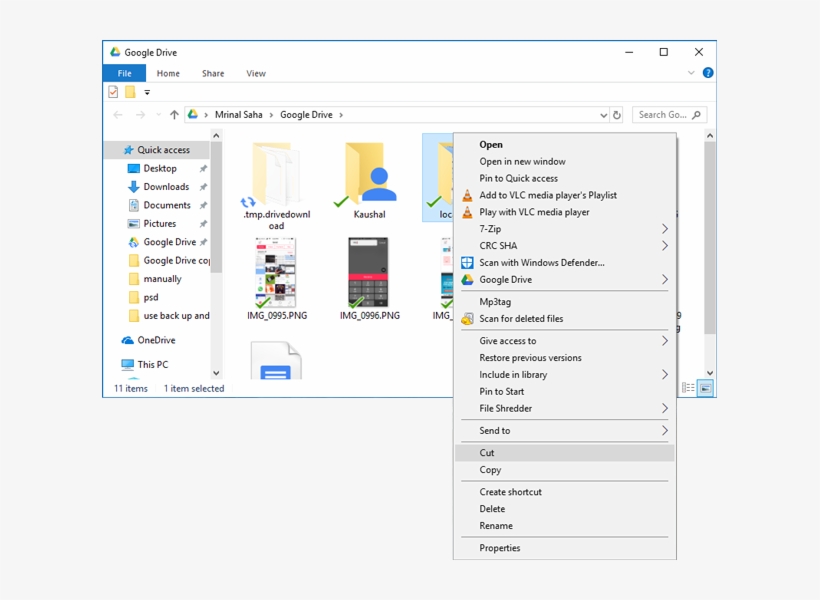820x600 pixels.
Task: Click the Search Google Drive field
Action: (x=662, y=115)
